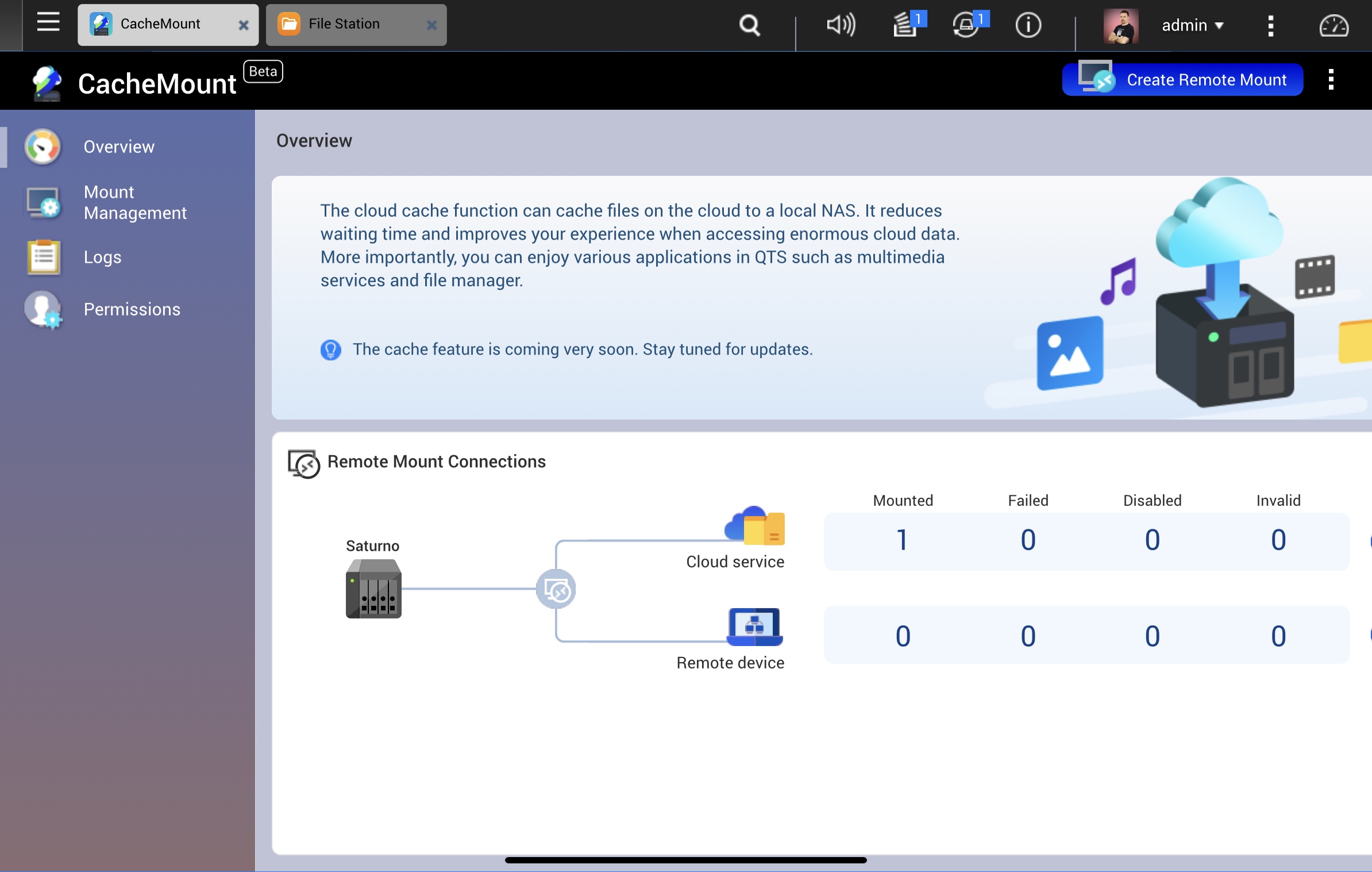Viewport: 1372px width, 872px height.
Task: Open Permissions settings panel
Action: click(132, 308)
